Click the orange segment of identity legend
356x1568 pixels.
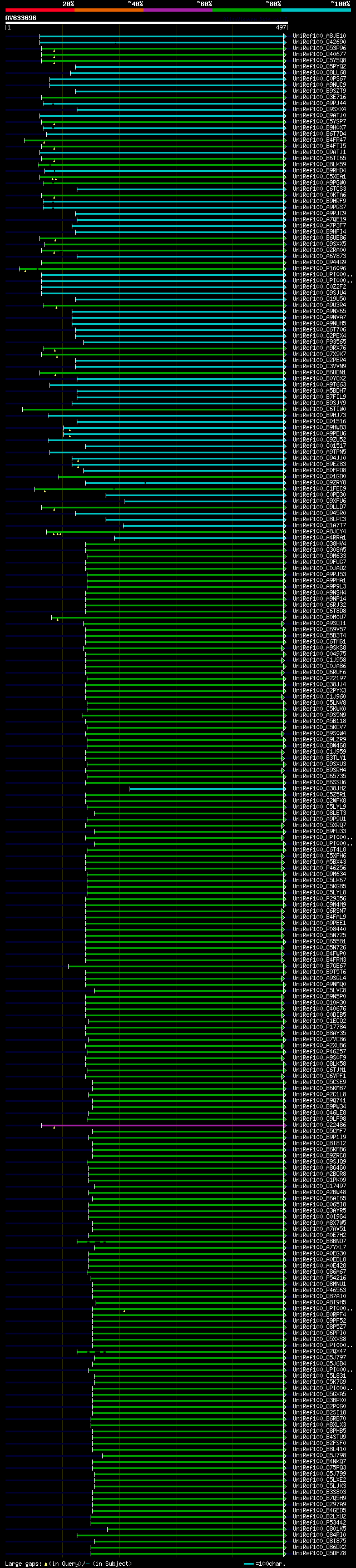coord(109,10)
